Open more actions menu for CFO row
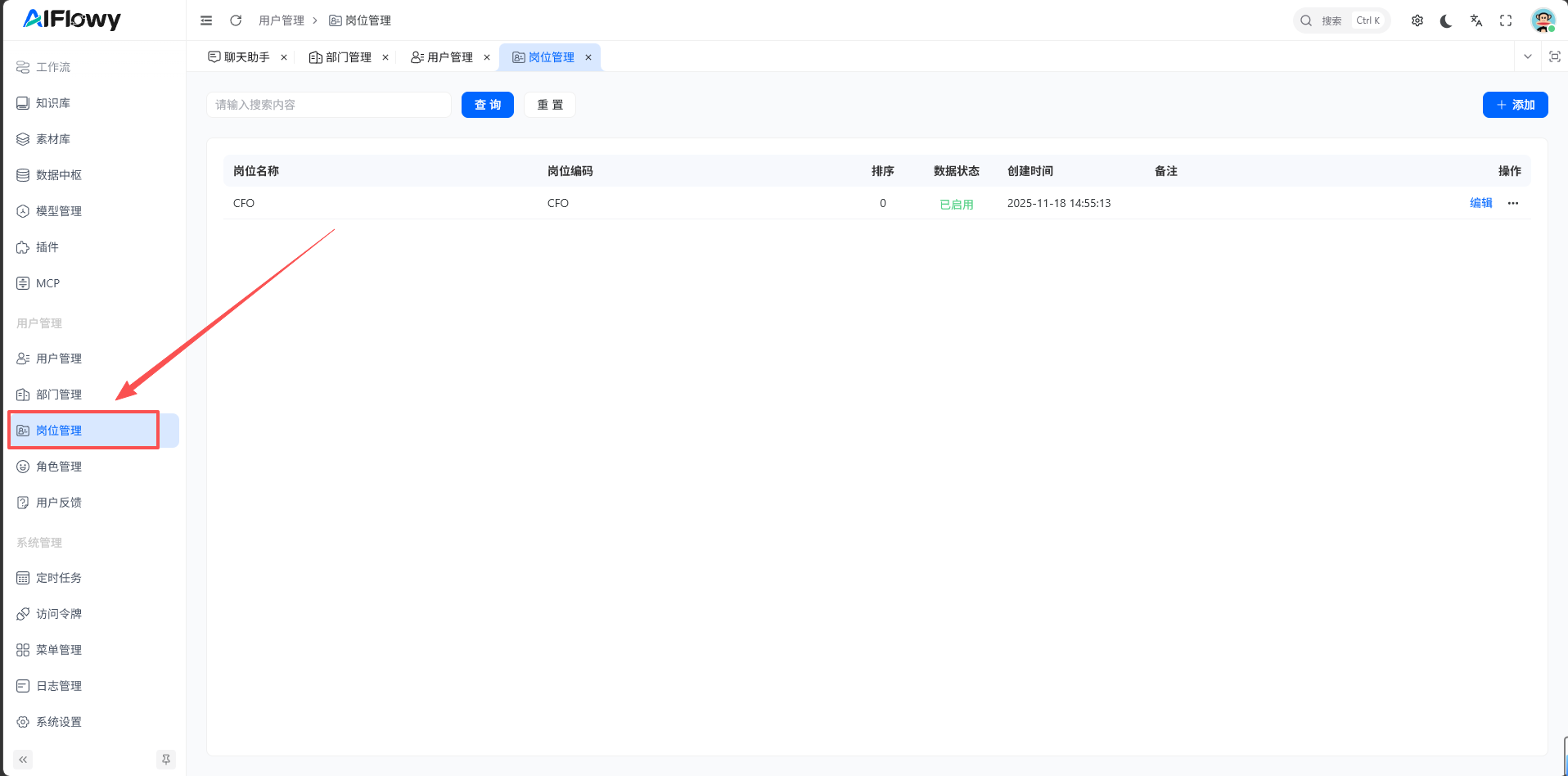The width and height of the screenshot is (1568, 776). point(1513,203)
